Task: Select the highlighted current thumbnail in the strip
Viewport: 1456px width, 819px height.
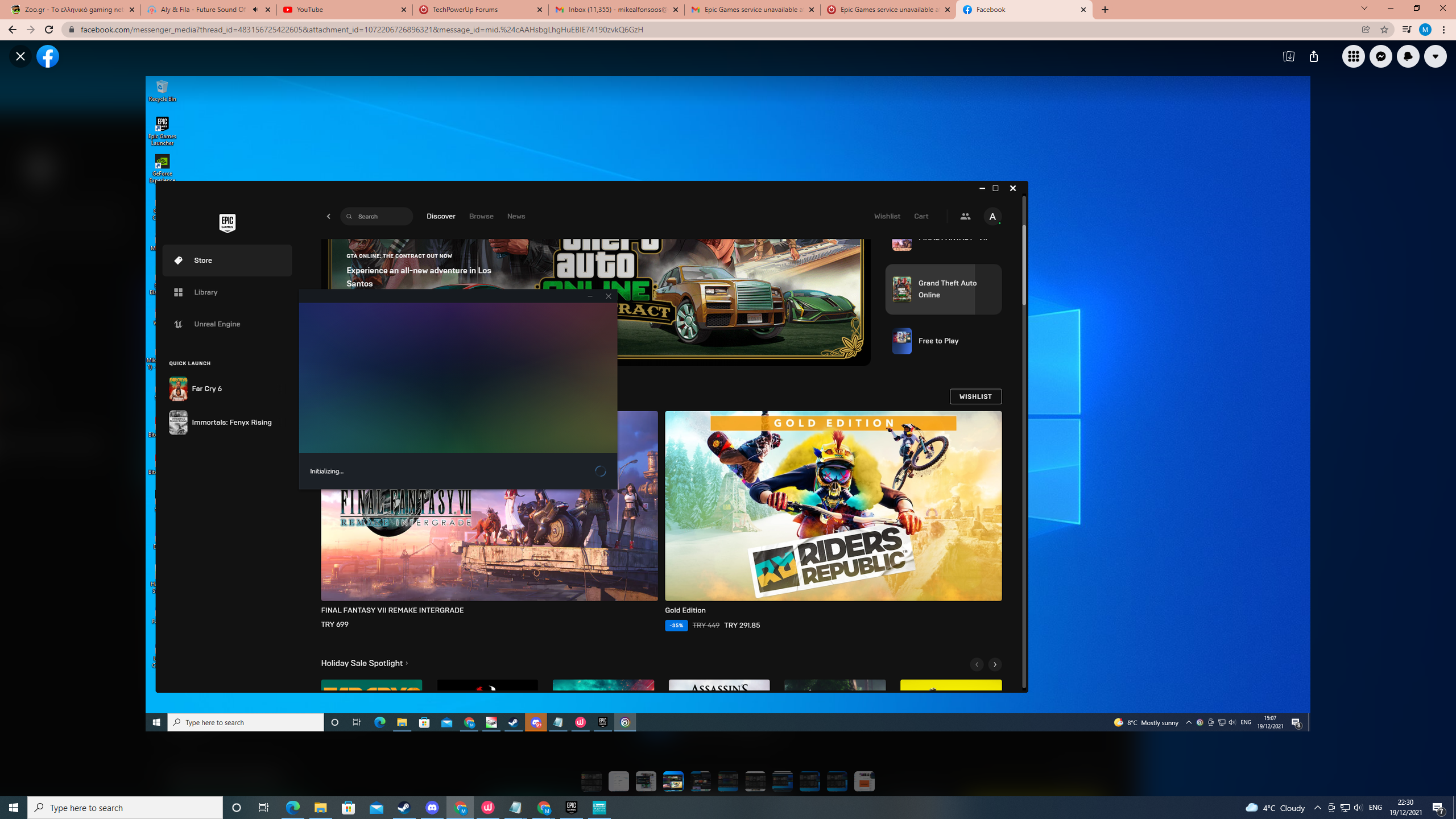Action: 673,781
